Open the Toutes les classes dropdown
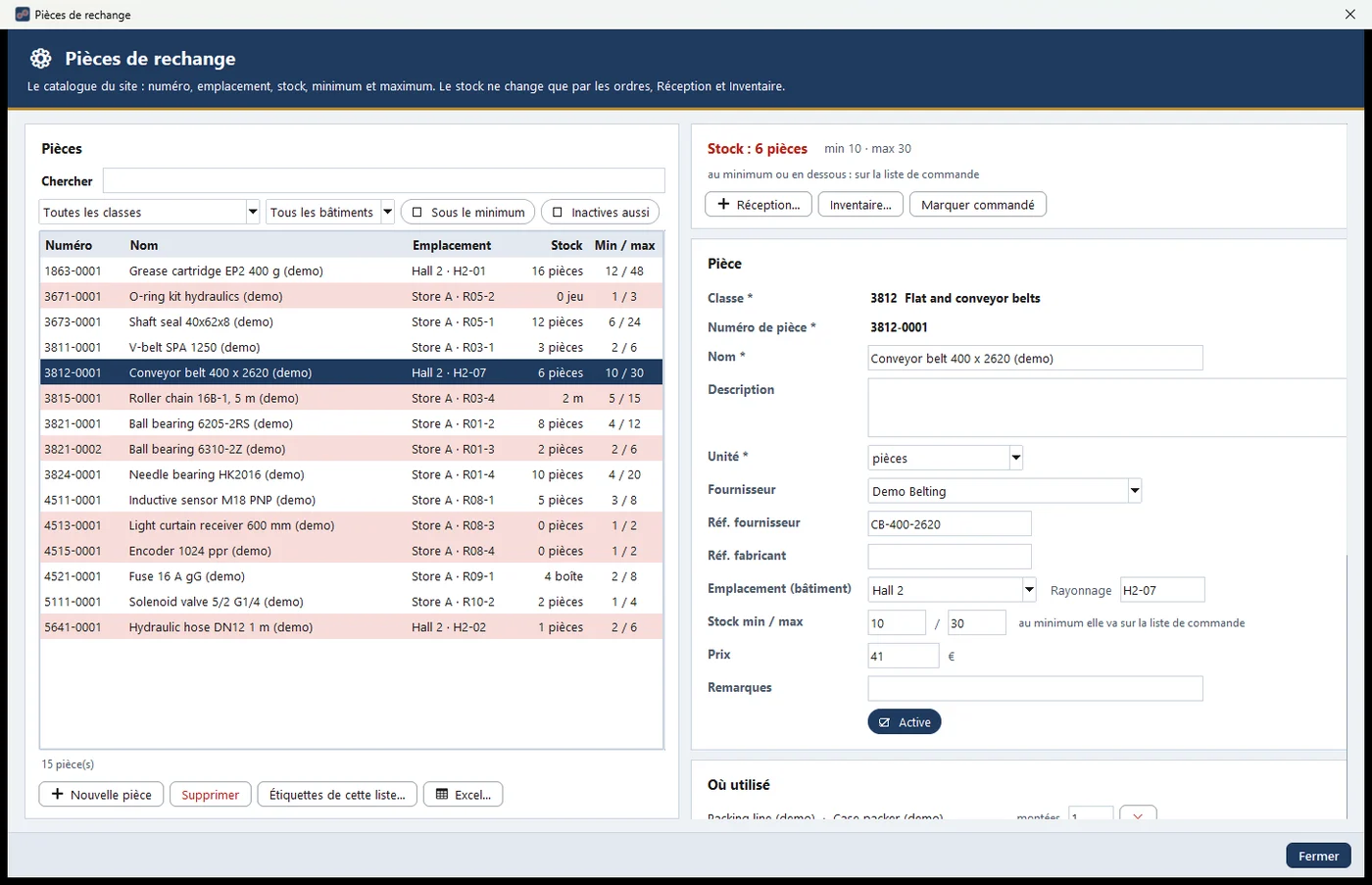The height and width of the screenshot is (885, 1372). [150, 212]
